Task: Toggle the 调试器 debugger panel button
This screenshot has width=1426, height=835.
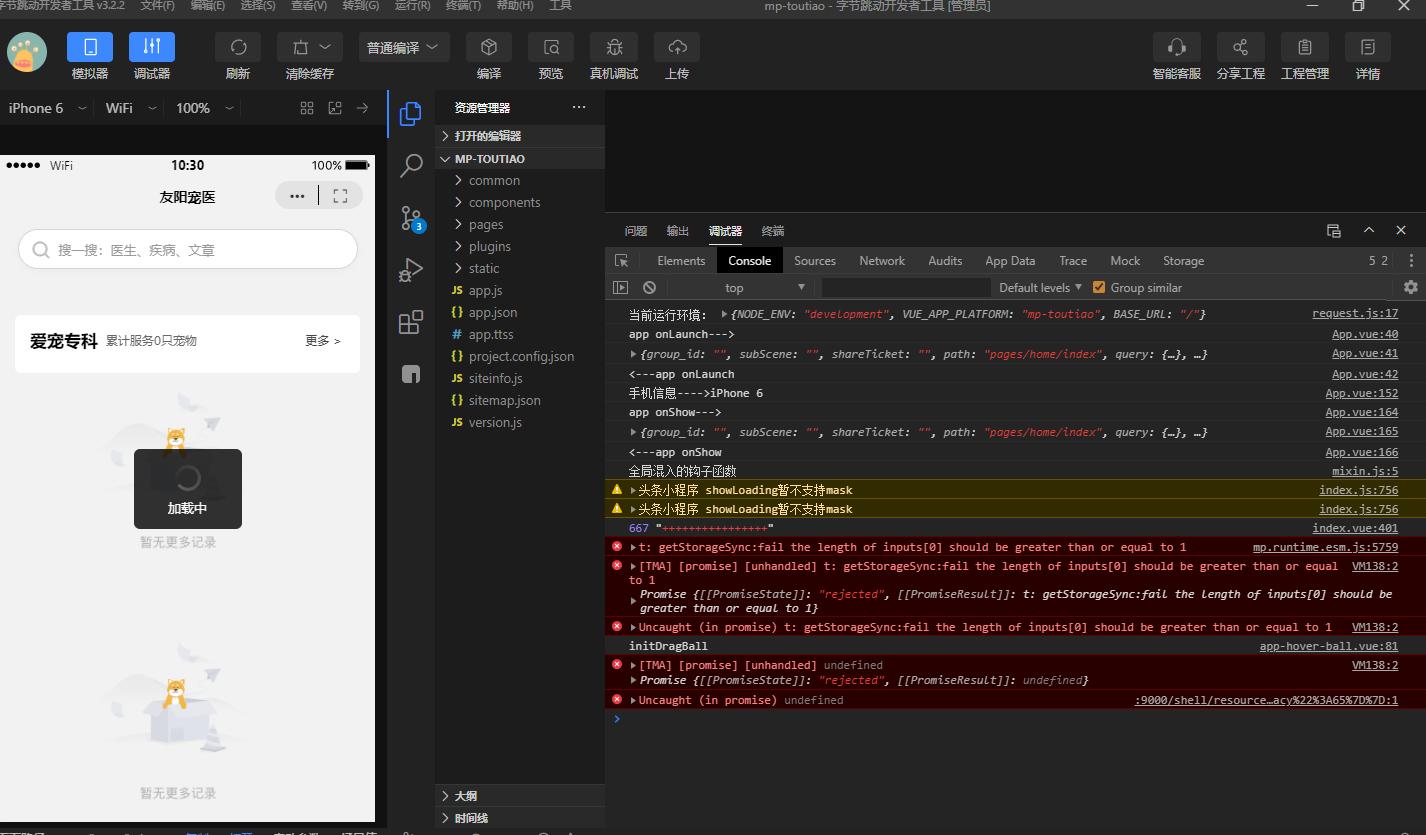Action: coord(152,47)
